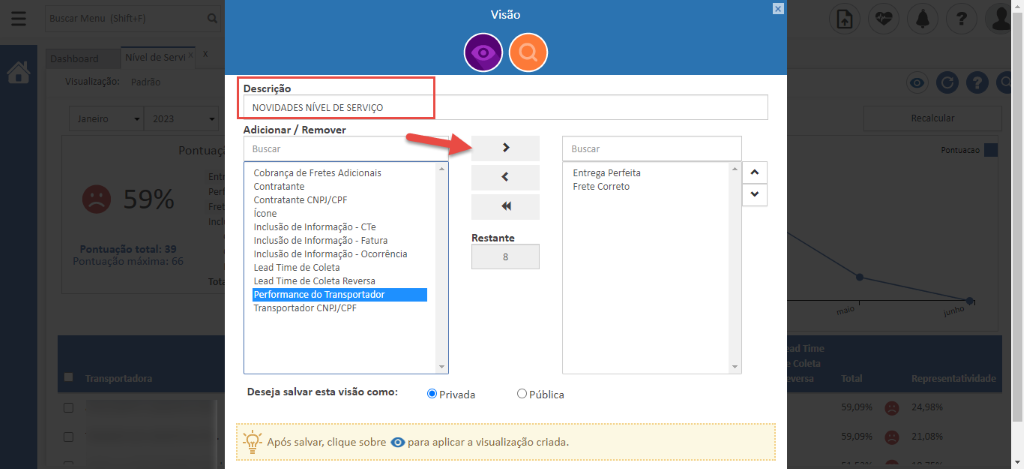Click the home icon in sidebar

18,73
